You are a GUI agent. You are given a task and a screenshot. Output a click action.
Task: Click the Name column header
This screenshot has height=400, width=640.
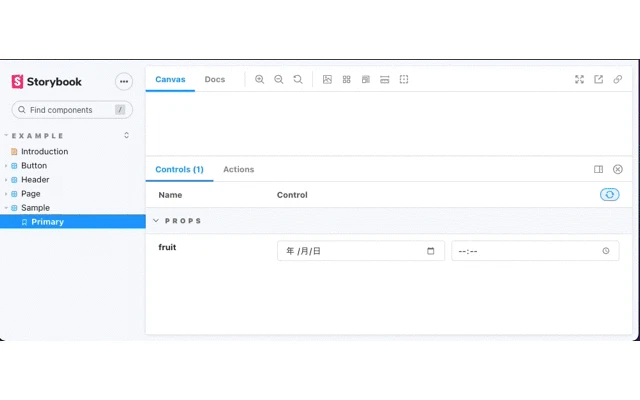(170, 195)
